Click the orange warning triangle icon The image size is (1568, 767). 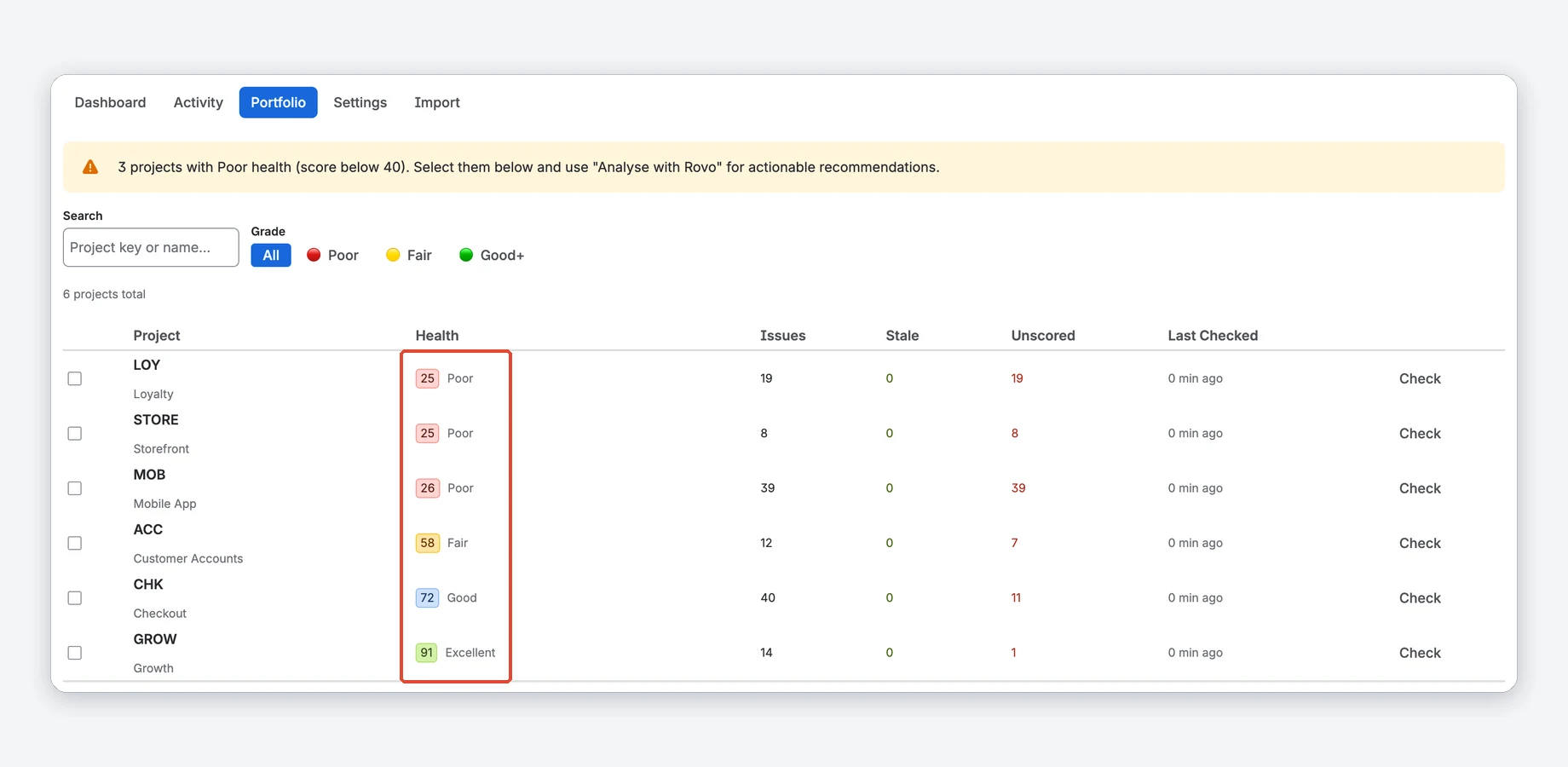click(90, 167)
